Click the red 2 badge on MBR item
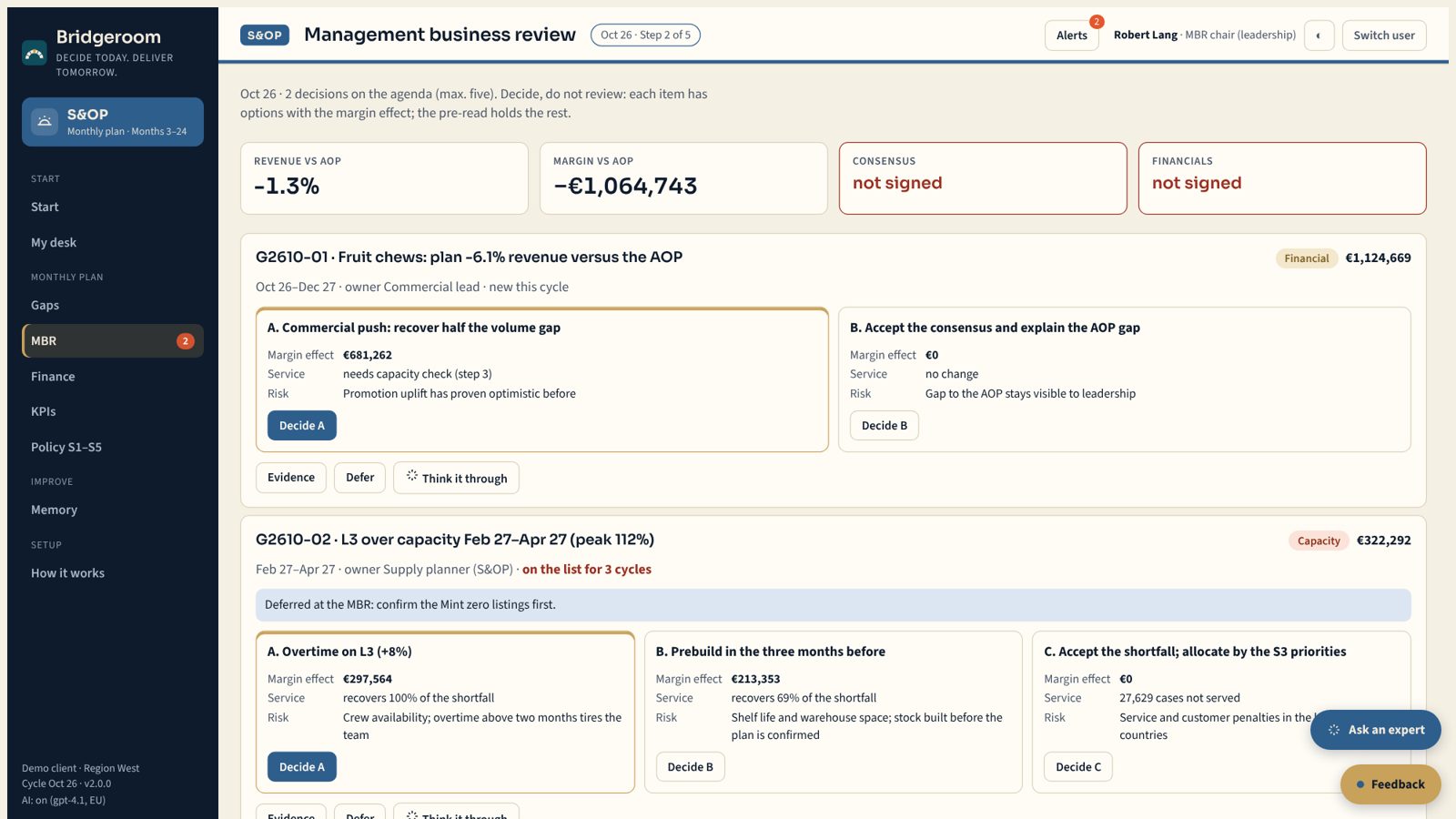The height and width of the screenshot is (819, 1456). [186, 341]
